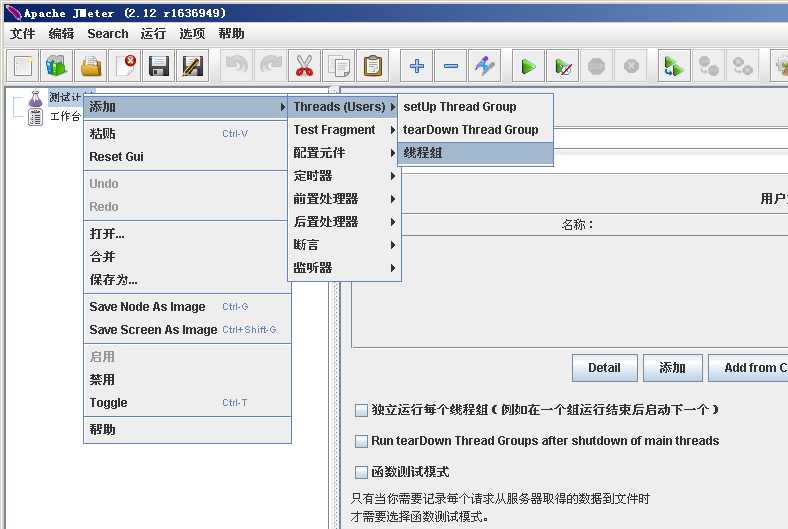
Task: Click the Save floppy disk icon
Action: 158,66
